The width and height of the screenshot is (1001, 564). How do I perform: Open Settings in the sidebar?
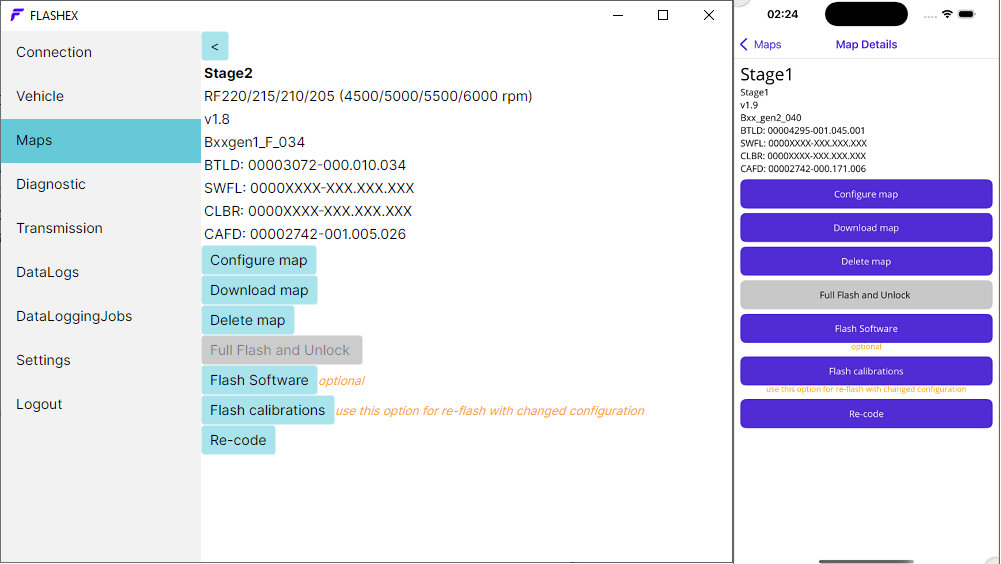(43, 360)
